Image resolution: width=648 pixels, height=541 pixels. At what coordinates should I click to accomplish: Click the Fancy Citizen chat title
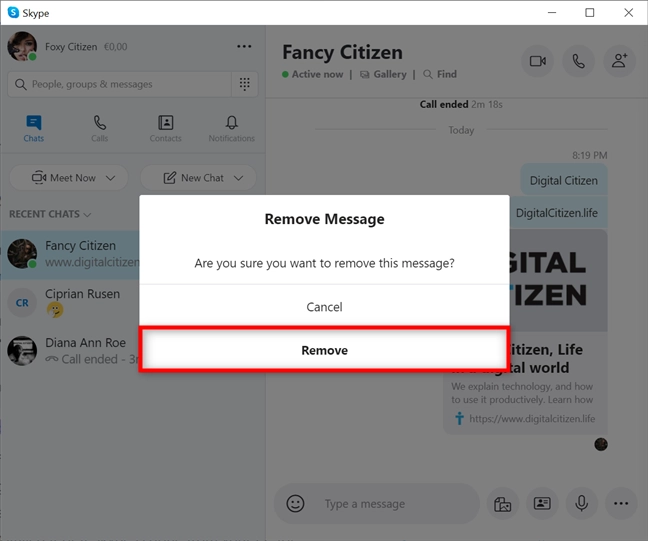342,52
